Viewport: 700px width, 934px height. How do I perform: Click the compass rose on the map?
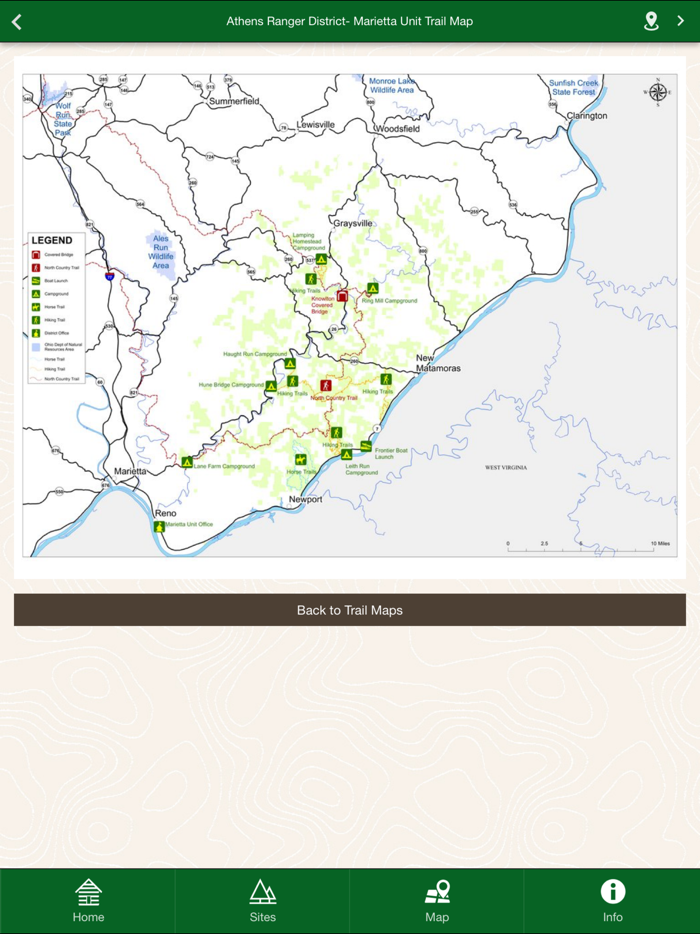pos(658,92)
